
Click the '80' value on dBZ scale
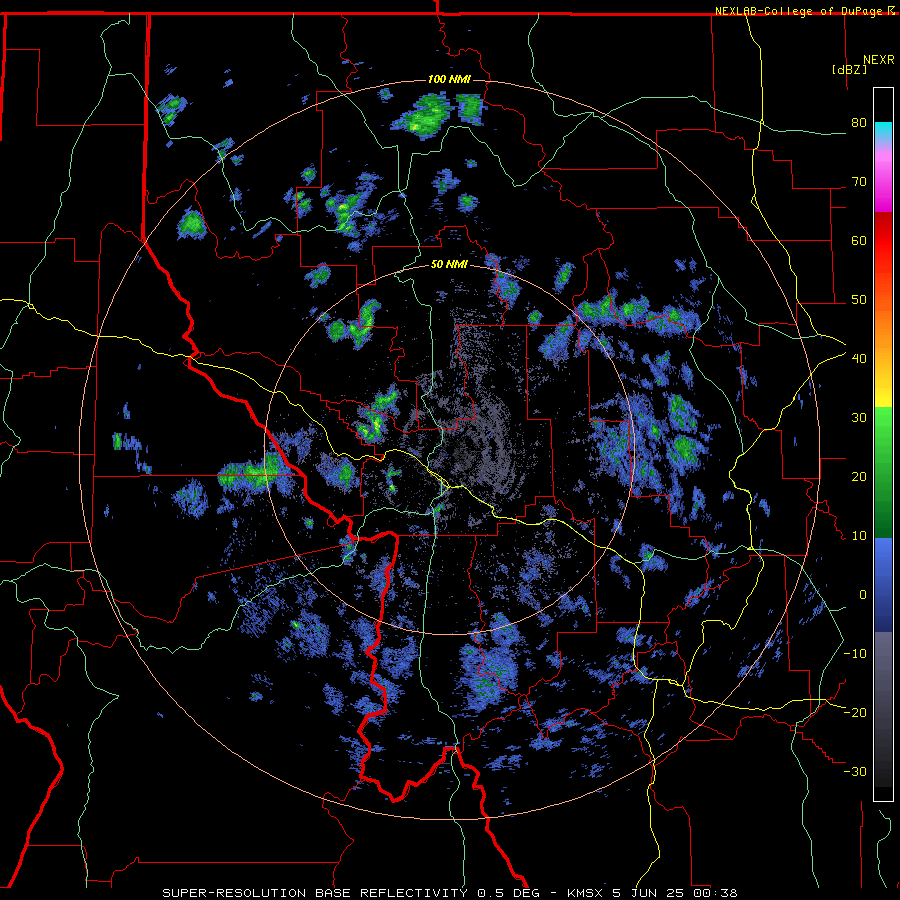(859, 123)
